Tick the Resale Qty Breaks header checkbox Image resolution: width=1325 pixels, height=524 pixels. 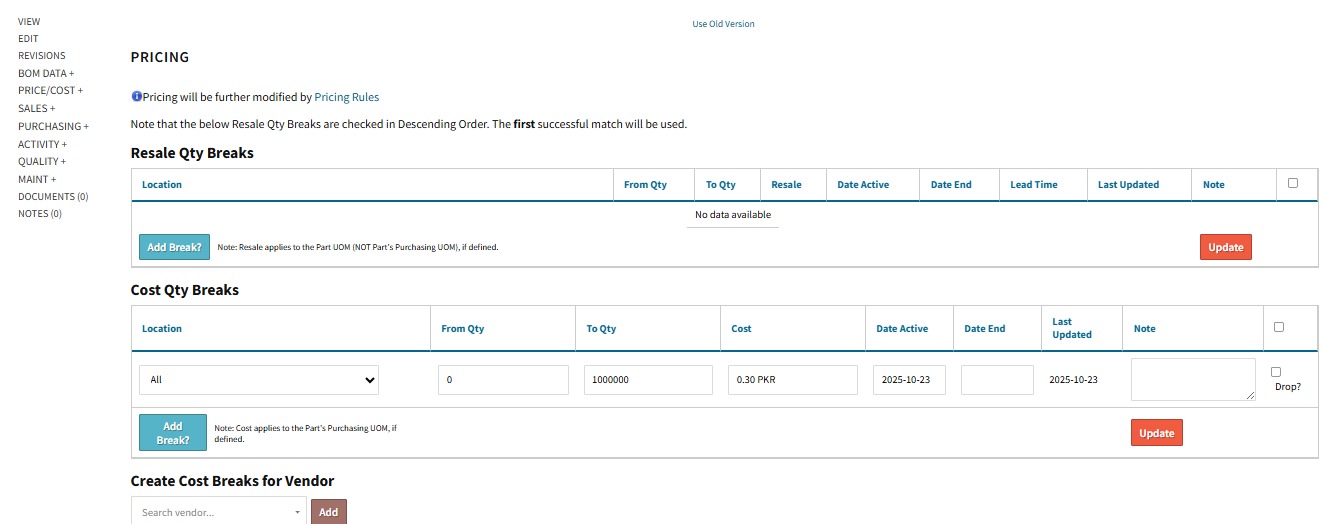click(1293, 183)
